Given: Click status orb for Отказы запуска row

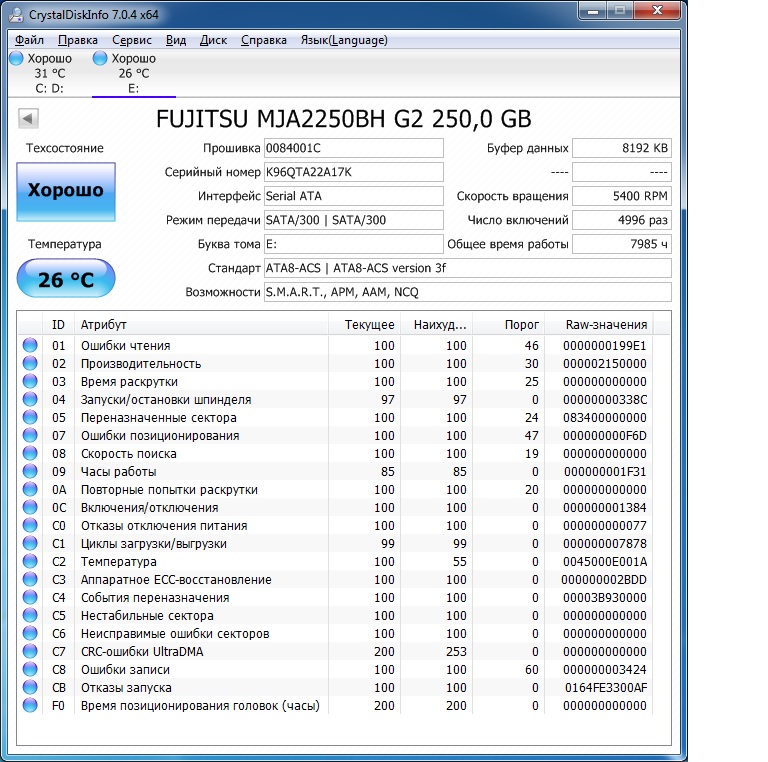Looking at the screenshot, I should 30,687.
